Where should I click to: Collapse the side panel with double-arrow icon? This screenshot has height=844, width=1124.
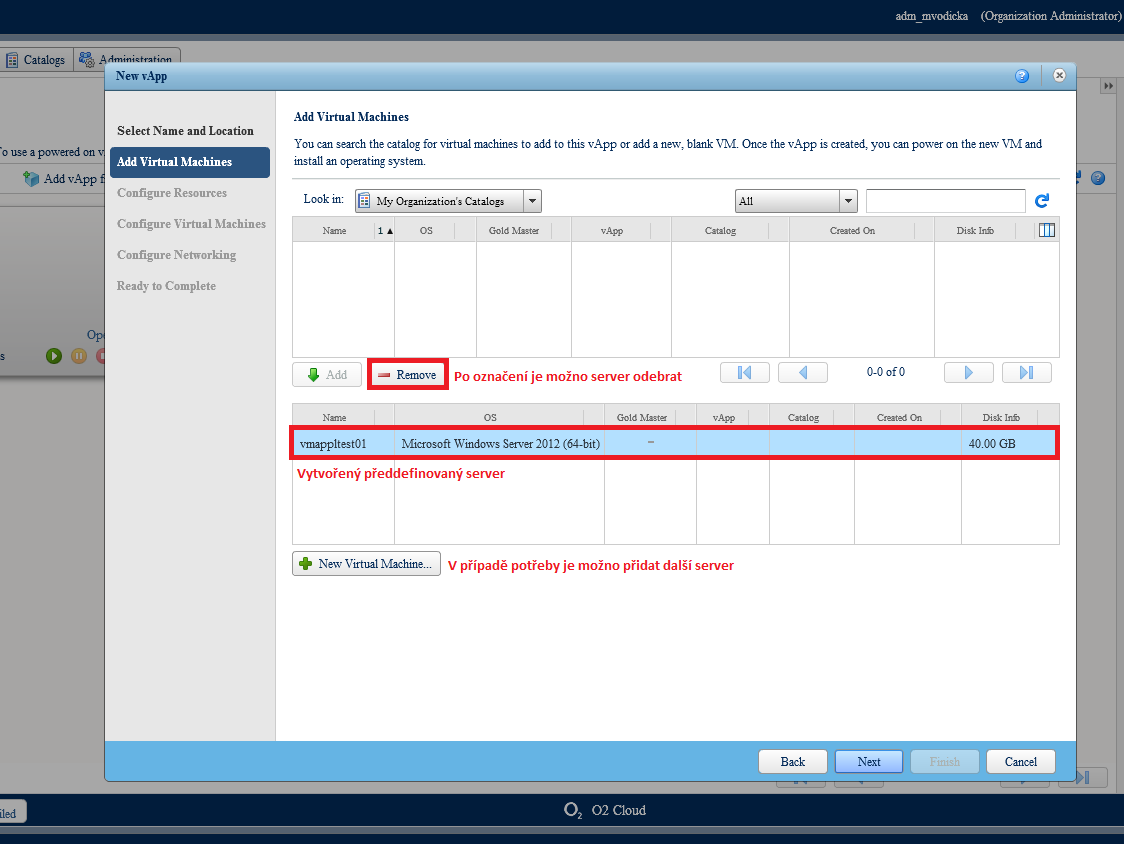point(1108,86)
